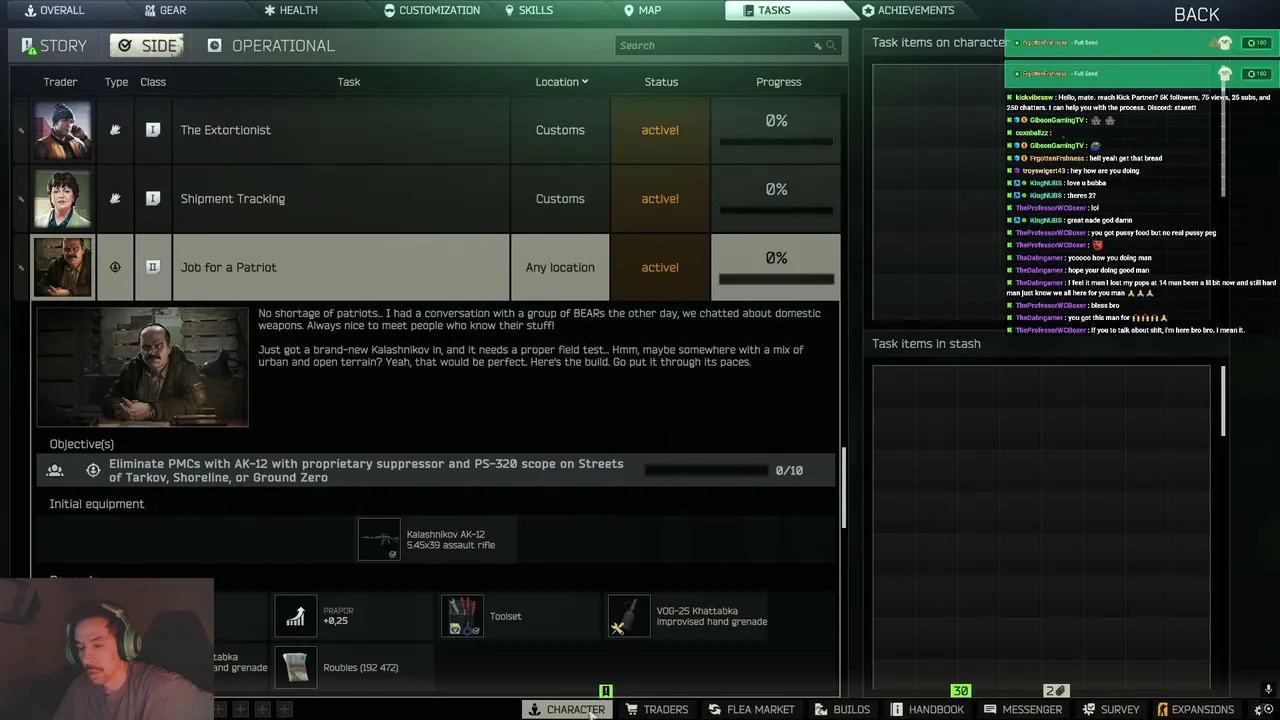Screen dimensions: 1280x720
Task: Click the Kalashnikov AK-12 item icon
Action: [379, 540]
